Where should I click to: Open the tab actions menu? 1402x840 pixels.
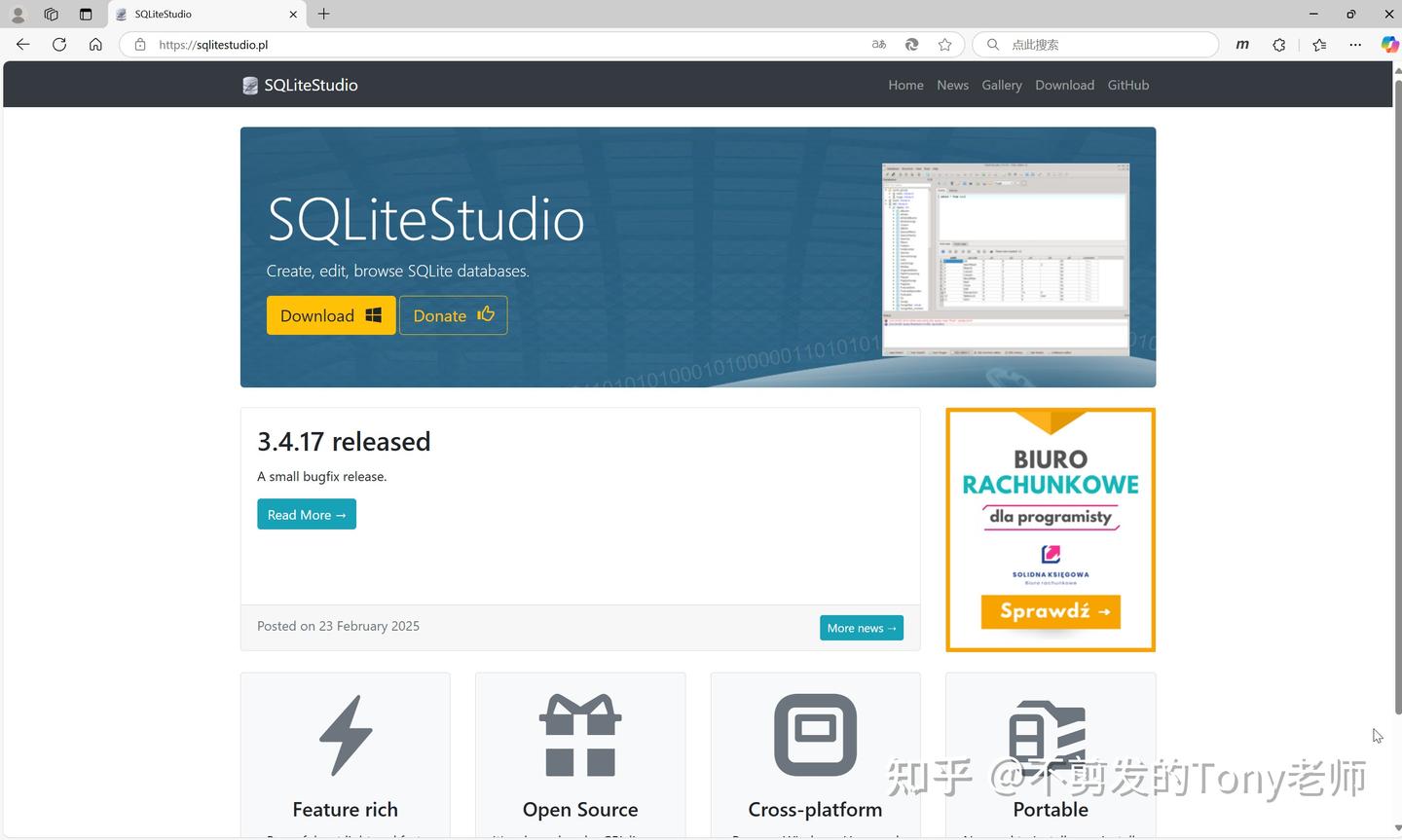point(85,14)
